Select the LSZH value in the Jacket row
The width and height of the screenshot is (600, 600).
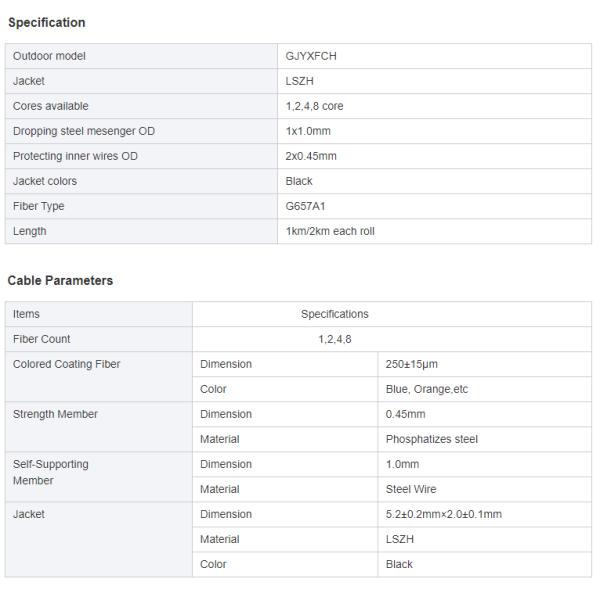(x=299, y=81)
